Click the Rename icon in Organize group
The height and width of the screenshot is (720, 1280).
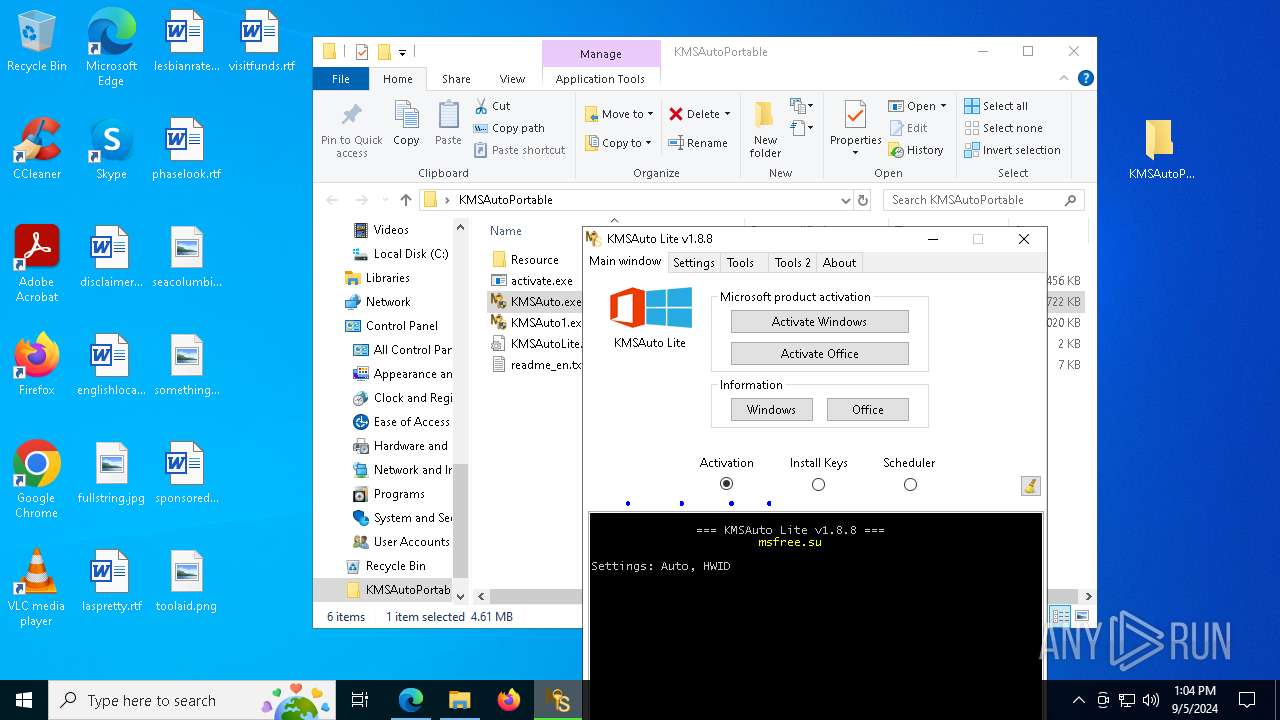[x=676, y=143]
